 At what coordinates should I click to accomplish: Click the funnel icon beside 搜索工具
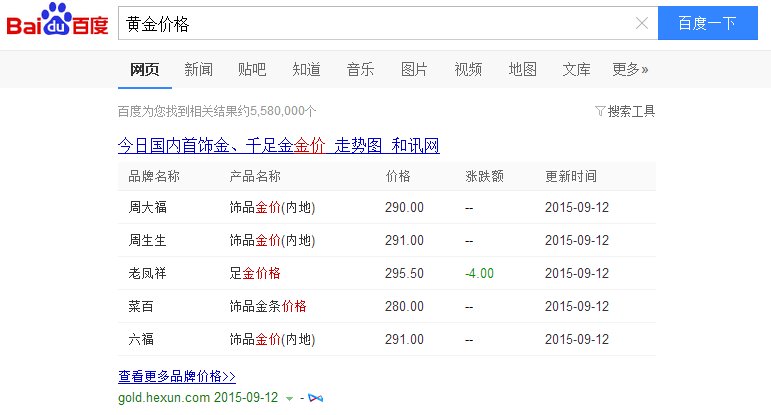click(600, 111)
